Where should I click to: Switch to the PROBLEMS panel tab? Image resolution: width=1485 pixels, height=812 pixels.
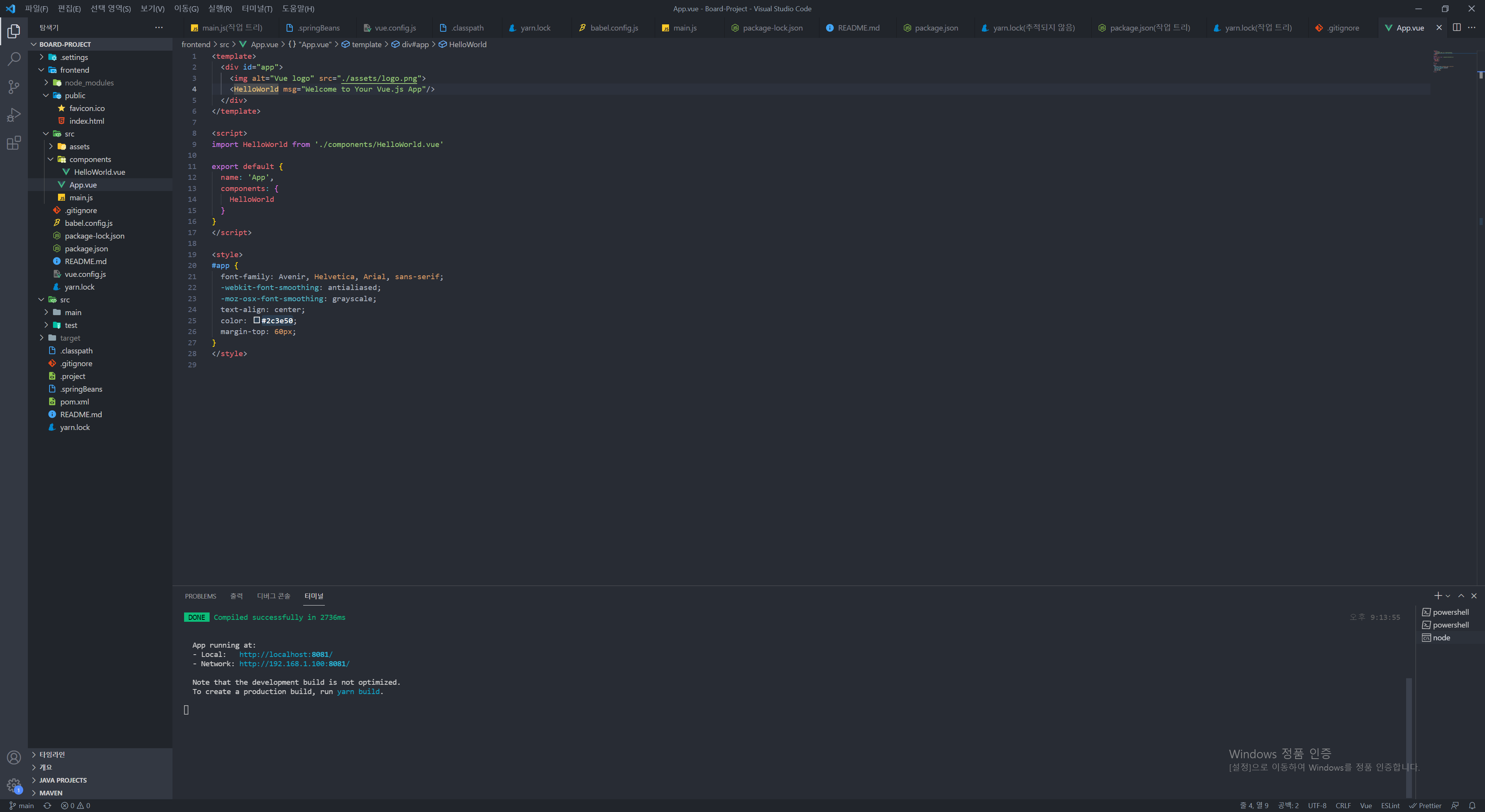pos(200,597)
